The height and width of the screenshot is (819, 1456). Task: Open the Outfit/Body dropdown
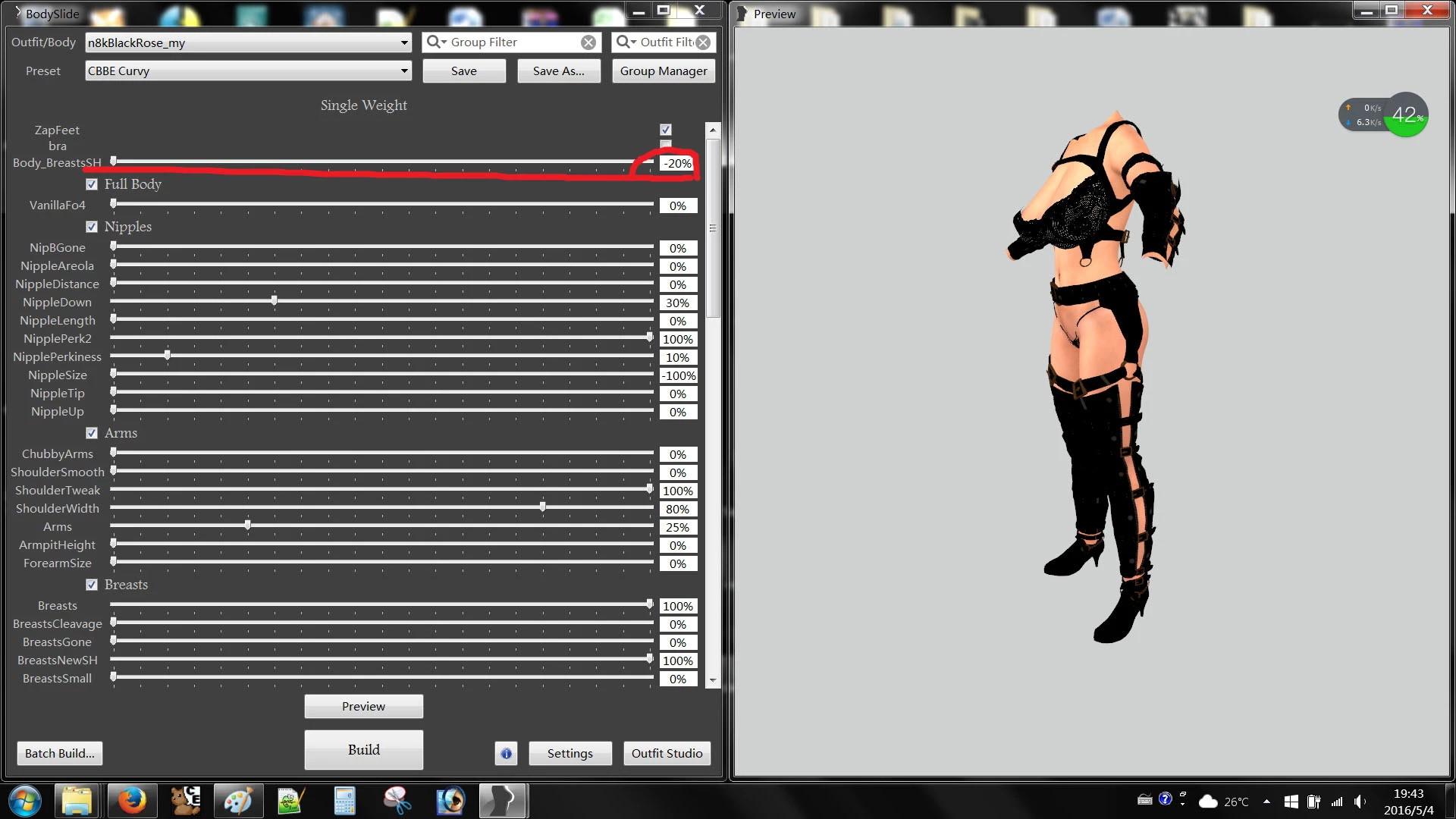click(x=248, y=42)
